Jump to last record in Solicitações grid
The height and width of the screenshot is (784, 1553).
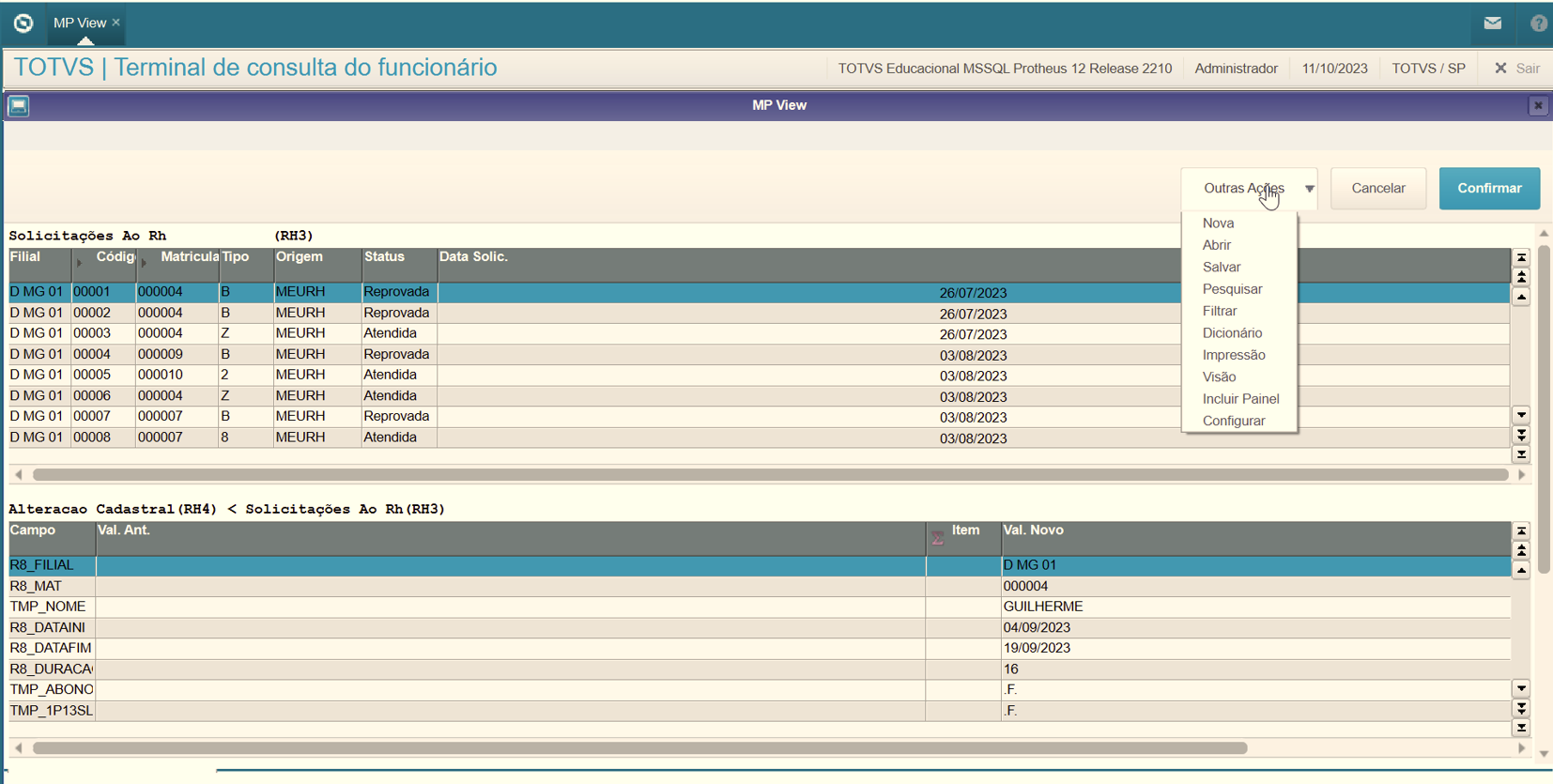click(x=1521, y=454)
